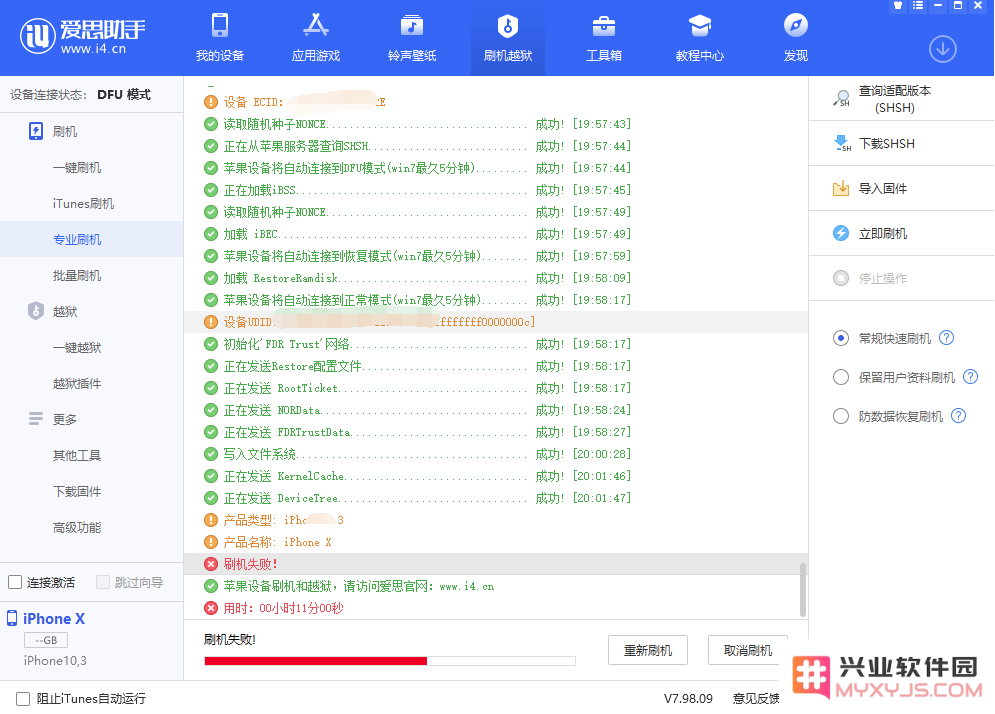Image resolution: width=995 pixels, height=714 pixels.
Task: Open the list menu icon in title bar
Action: 918,5
